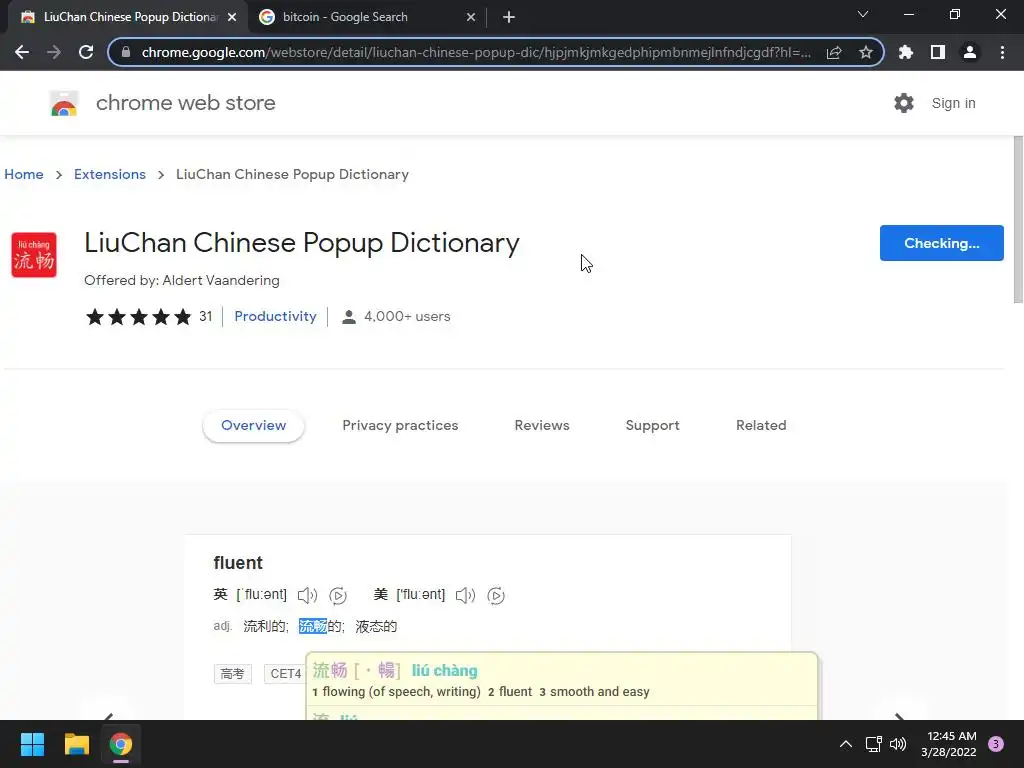This screenshot has width=1024, height=768.
Task: Go back to the previous page
Action: [22, 52]
